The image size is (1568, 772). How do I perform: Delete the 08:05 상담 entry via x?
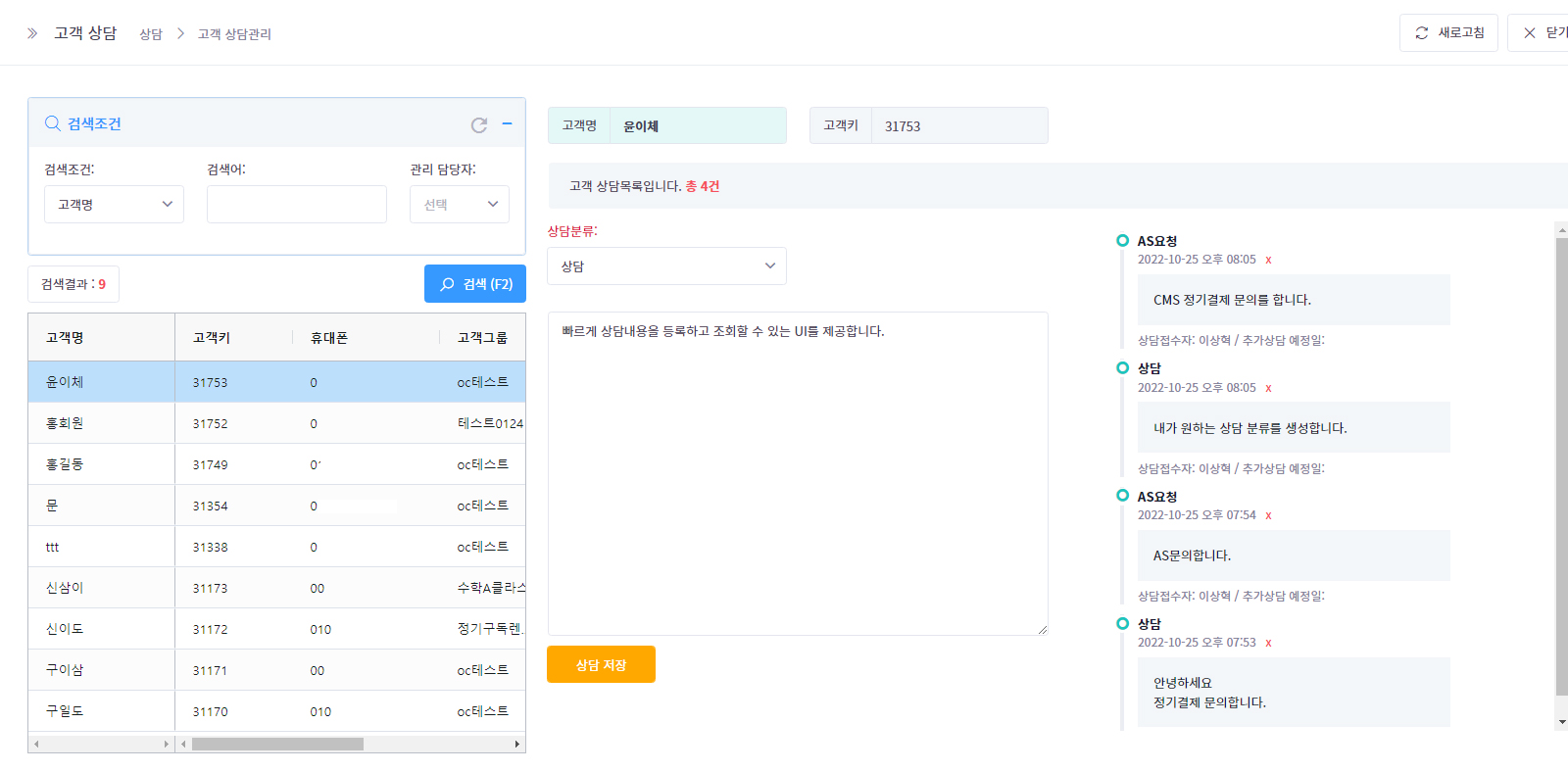click(1268, 389)
